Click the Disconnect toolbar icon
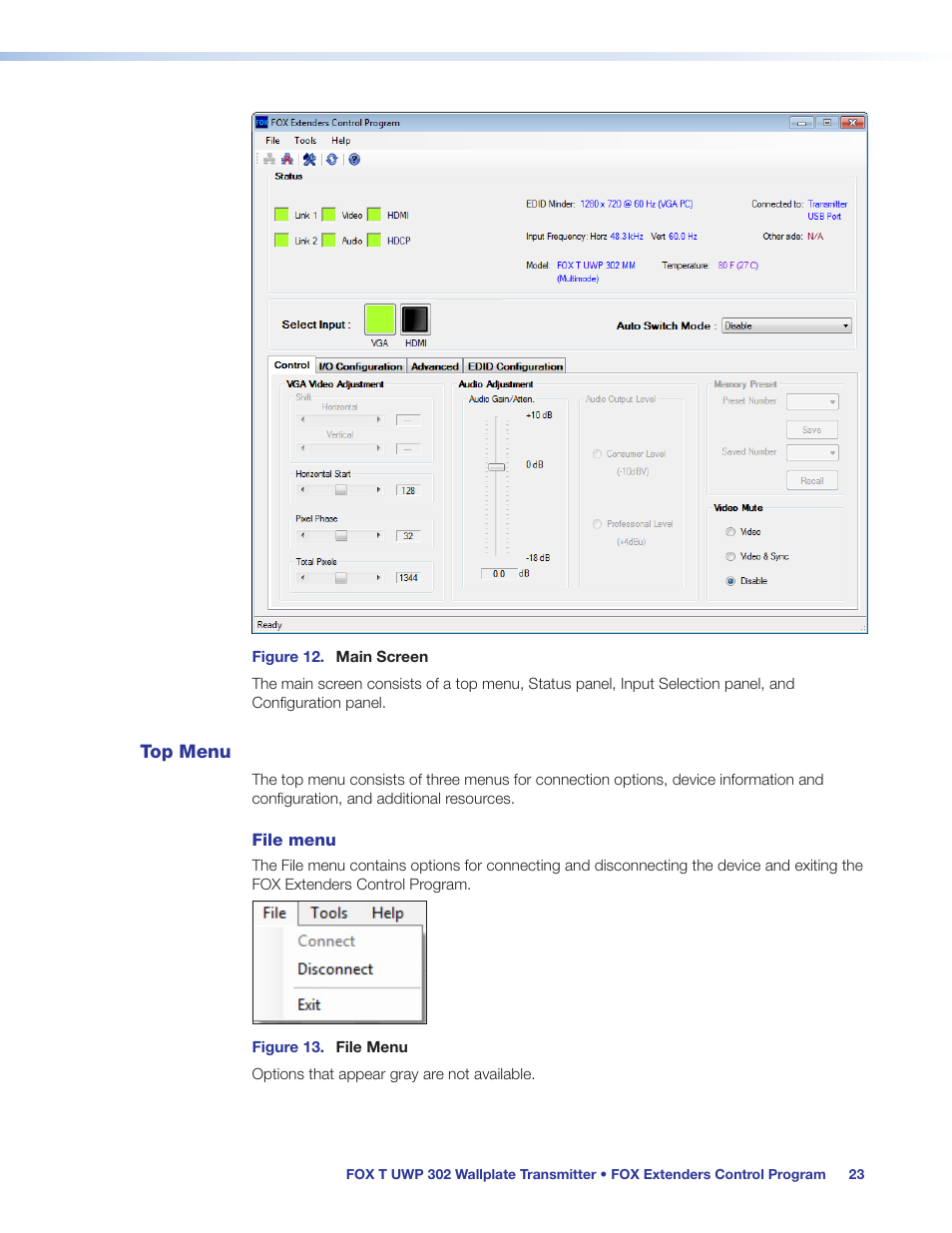This screenshot has width=952, height=1233. [x=287, y=160]
